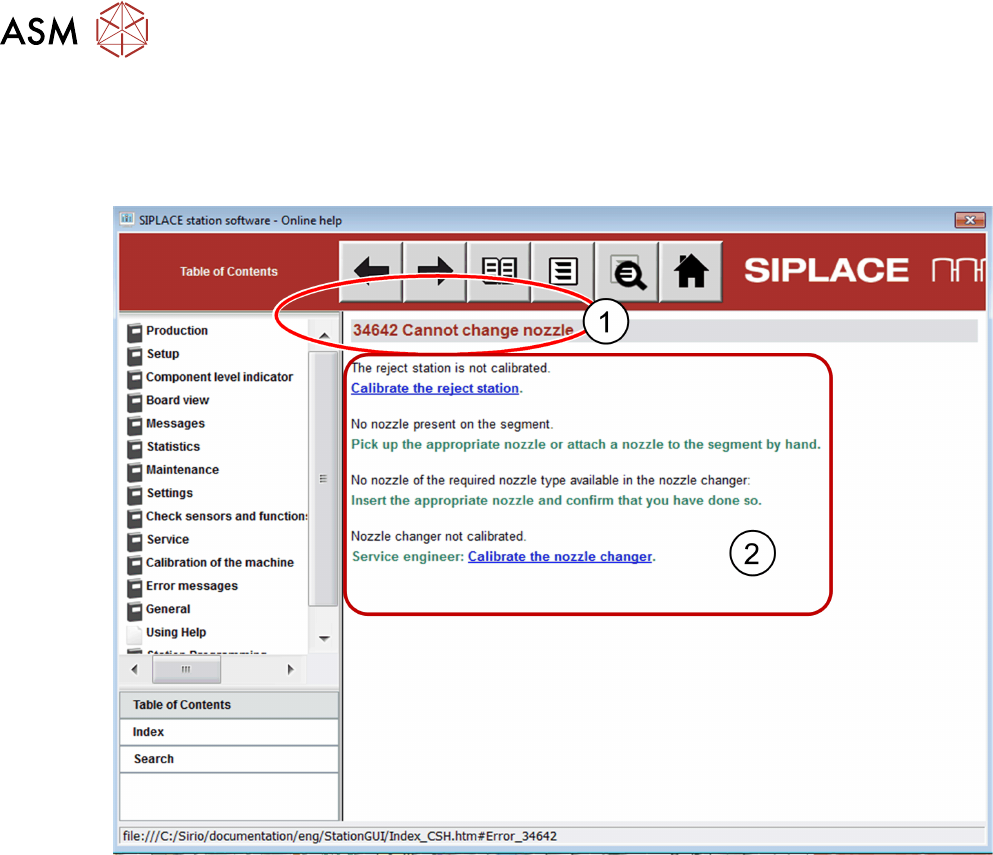Go to the help home page
993x855 pixels.
click(691, 271)
